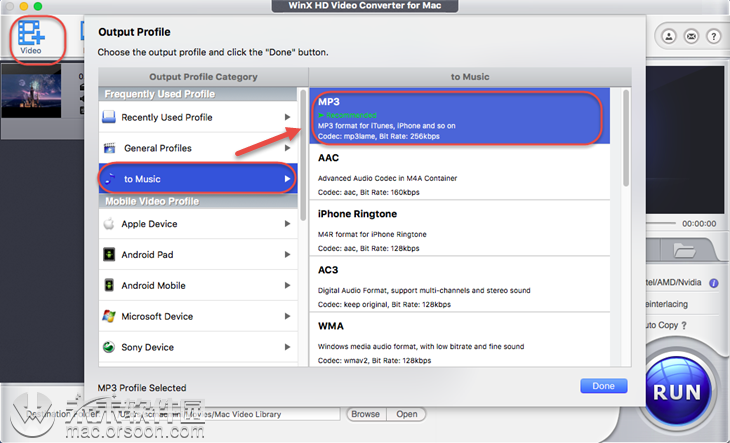The height and width of the screenshot is (443, 730).
Task: Click the music profile list scrollbar
Action: point(626,138)
